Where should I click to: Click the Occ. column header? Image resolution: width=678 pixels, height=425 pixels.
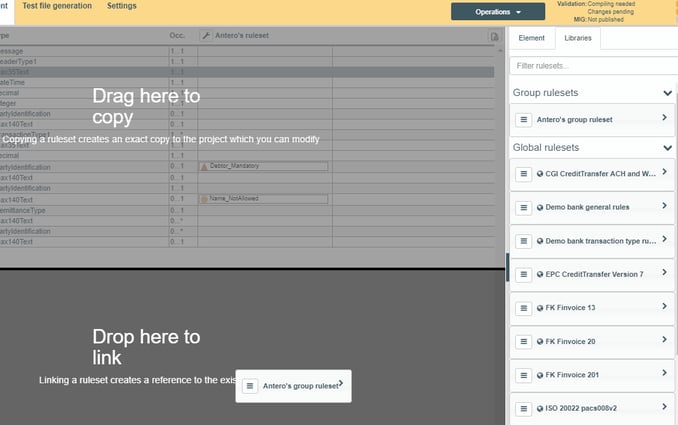pyautogui.click(x=177, y=35)
